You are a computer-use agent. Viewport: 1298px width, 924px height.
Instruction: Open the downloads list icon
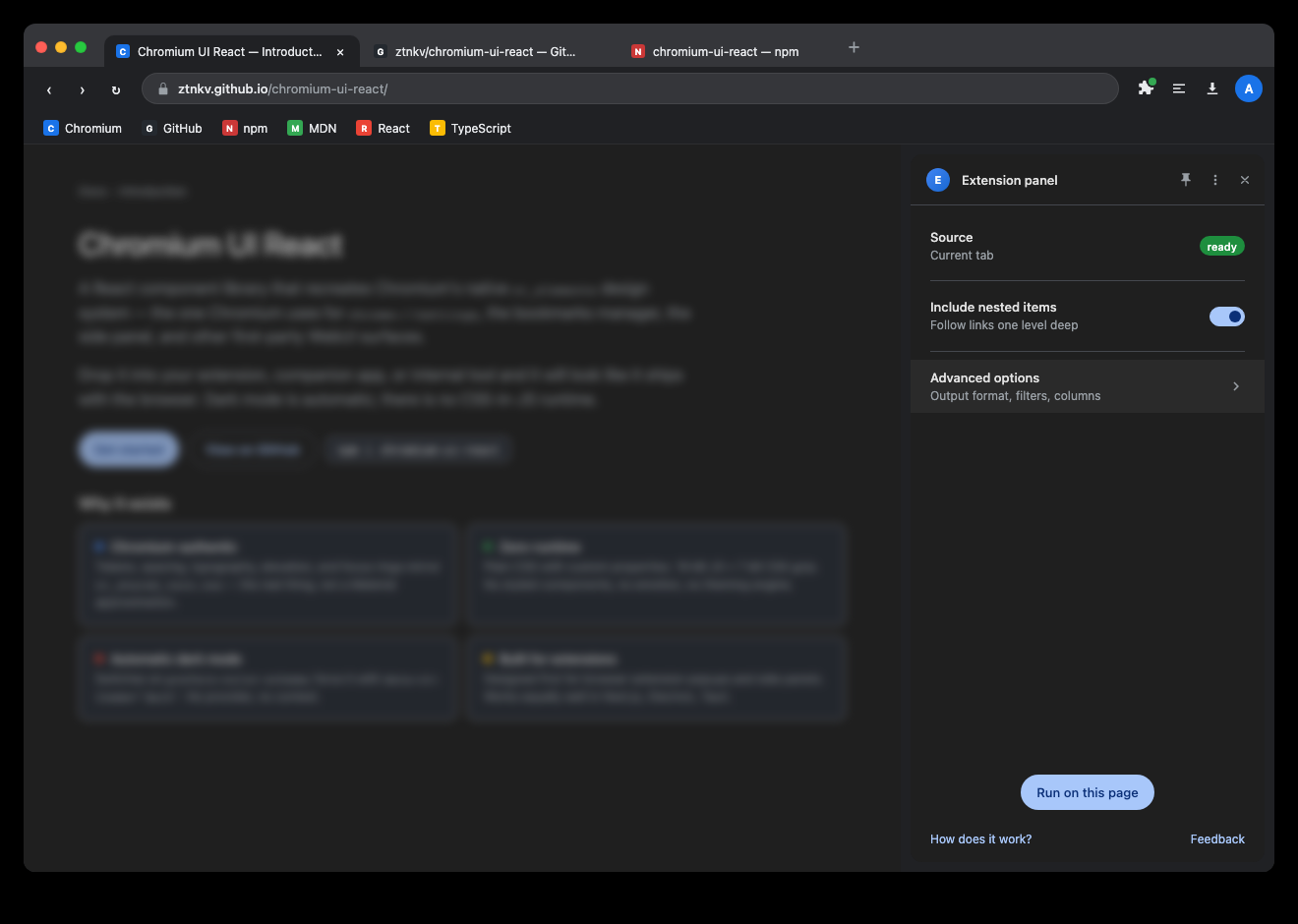coord(1211,88)
